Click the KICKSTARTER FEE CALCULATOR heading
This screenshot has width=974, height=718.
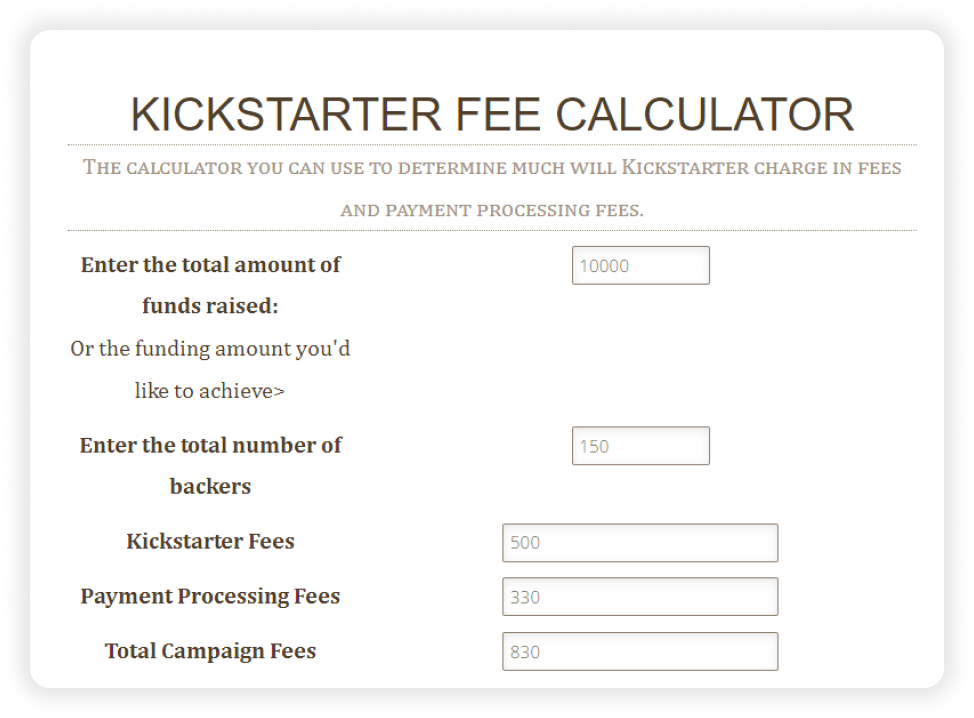[x=492, y=114]
